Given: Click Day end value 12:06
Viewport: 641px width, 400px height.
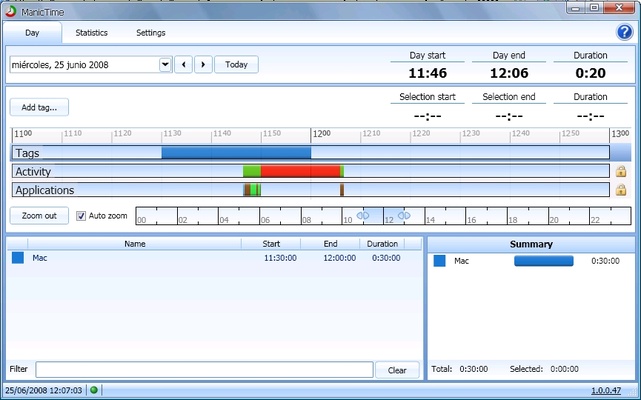Looking at the screenshot, I should (509, 73).
